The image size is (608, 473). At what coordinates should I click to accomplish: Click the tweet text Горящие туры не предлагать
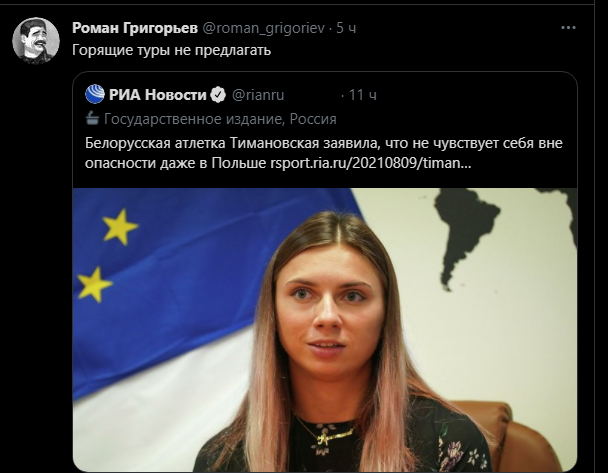[171, 50]
